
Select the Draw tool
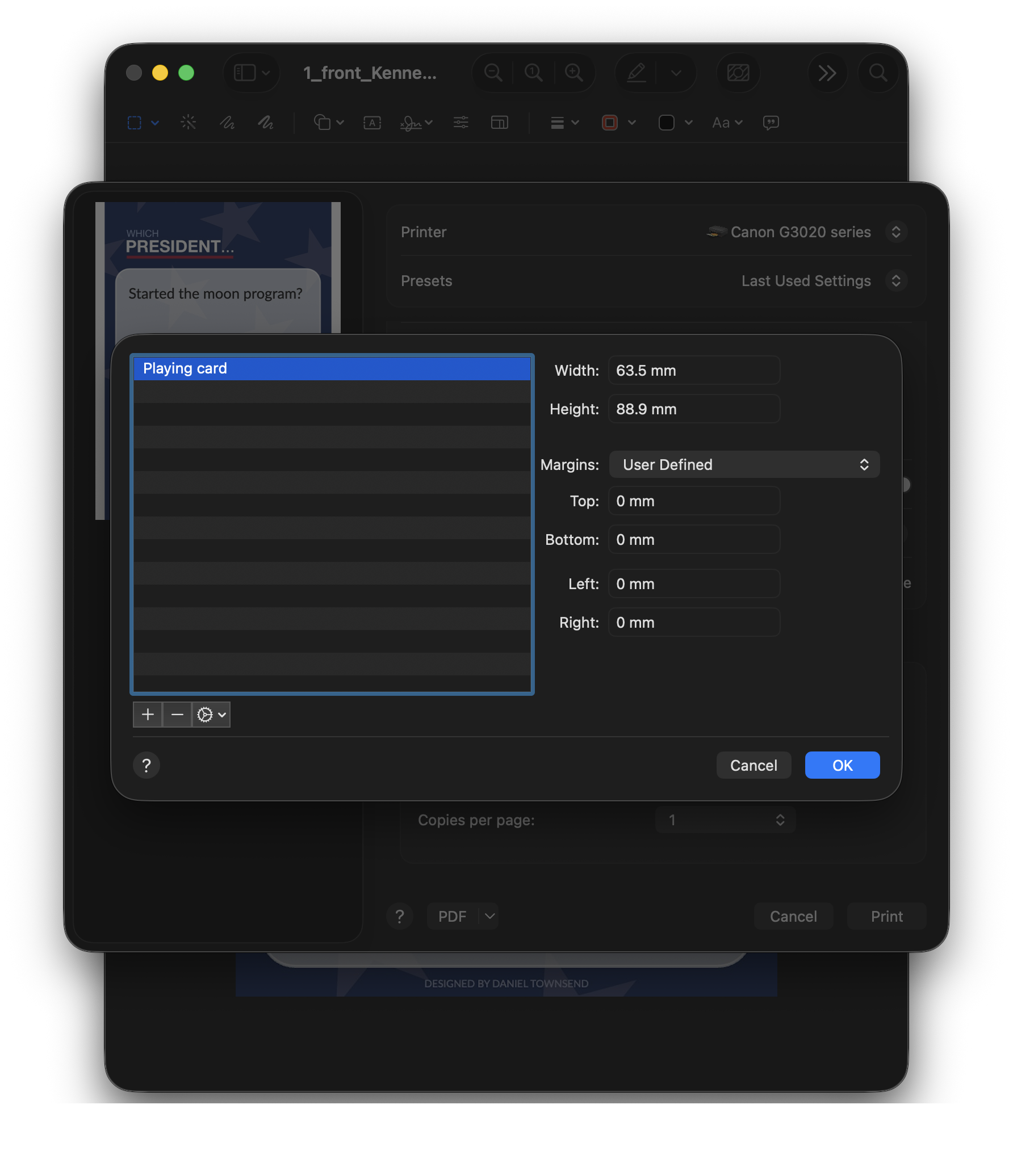coord(266,123)
